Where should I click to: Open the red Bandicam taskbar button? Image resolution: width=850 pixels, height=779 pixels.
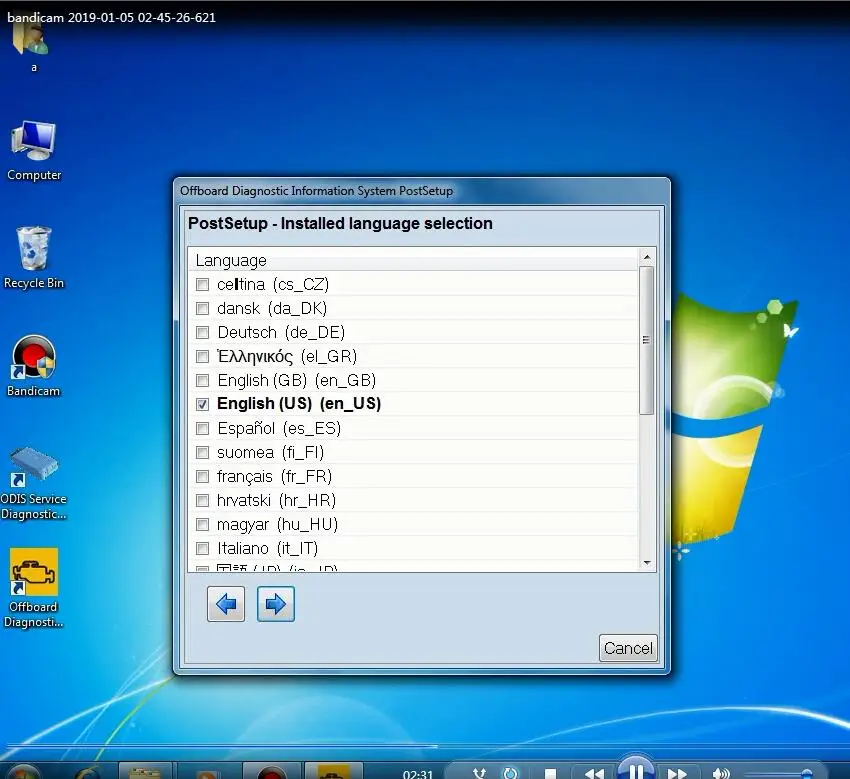(272, 772)
